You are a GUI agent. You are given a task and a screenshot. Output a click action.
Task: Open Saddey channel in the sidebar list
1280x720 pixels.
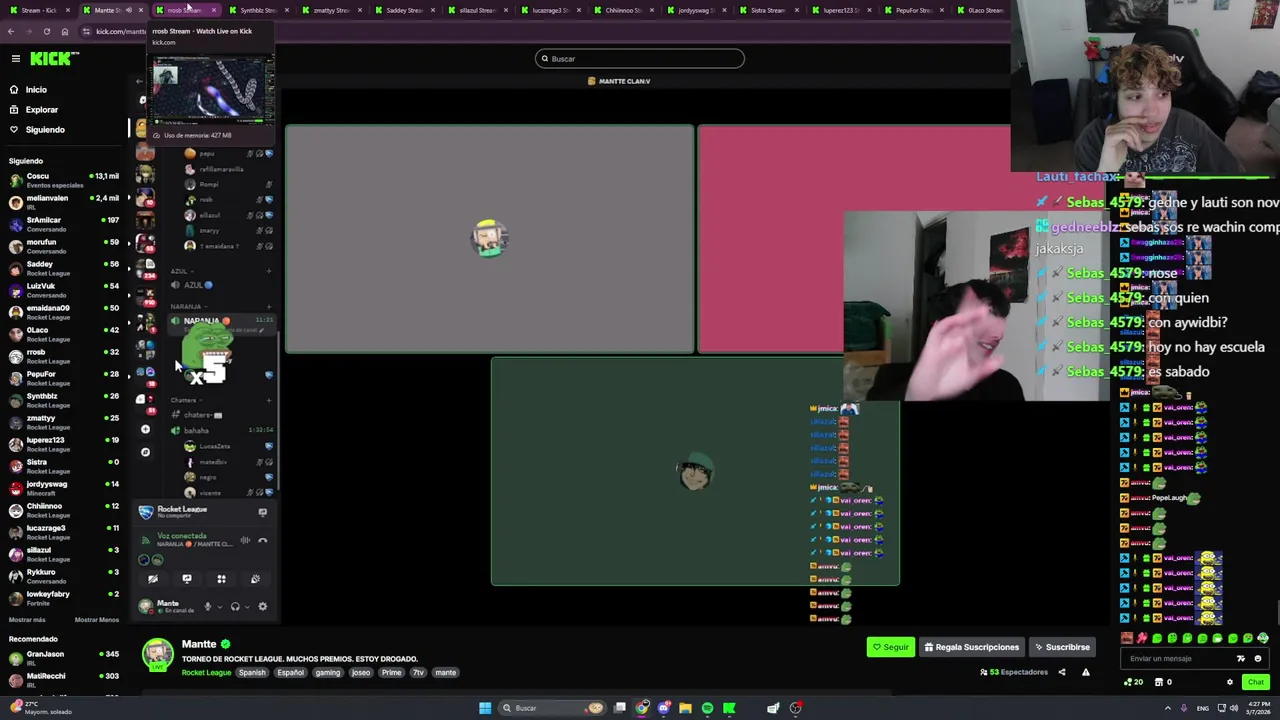(x=65, y=268)
